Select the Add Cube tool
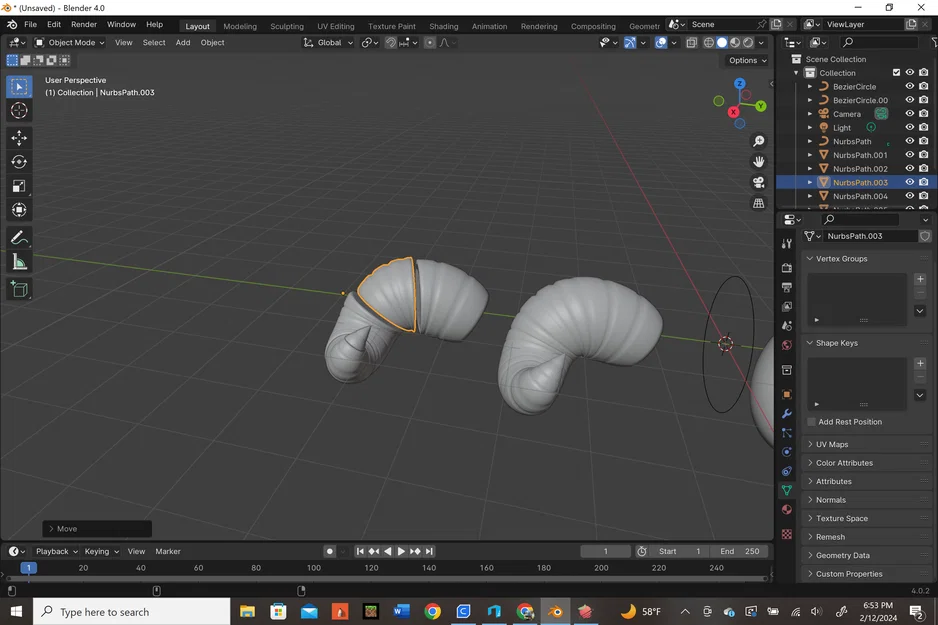Image resolution: width=938 pixels, height=625 pixels. click(19, 289)
